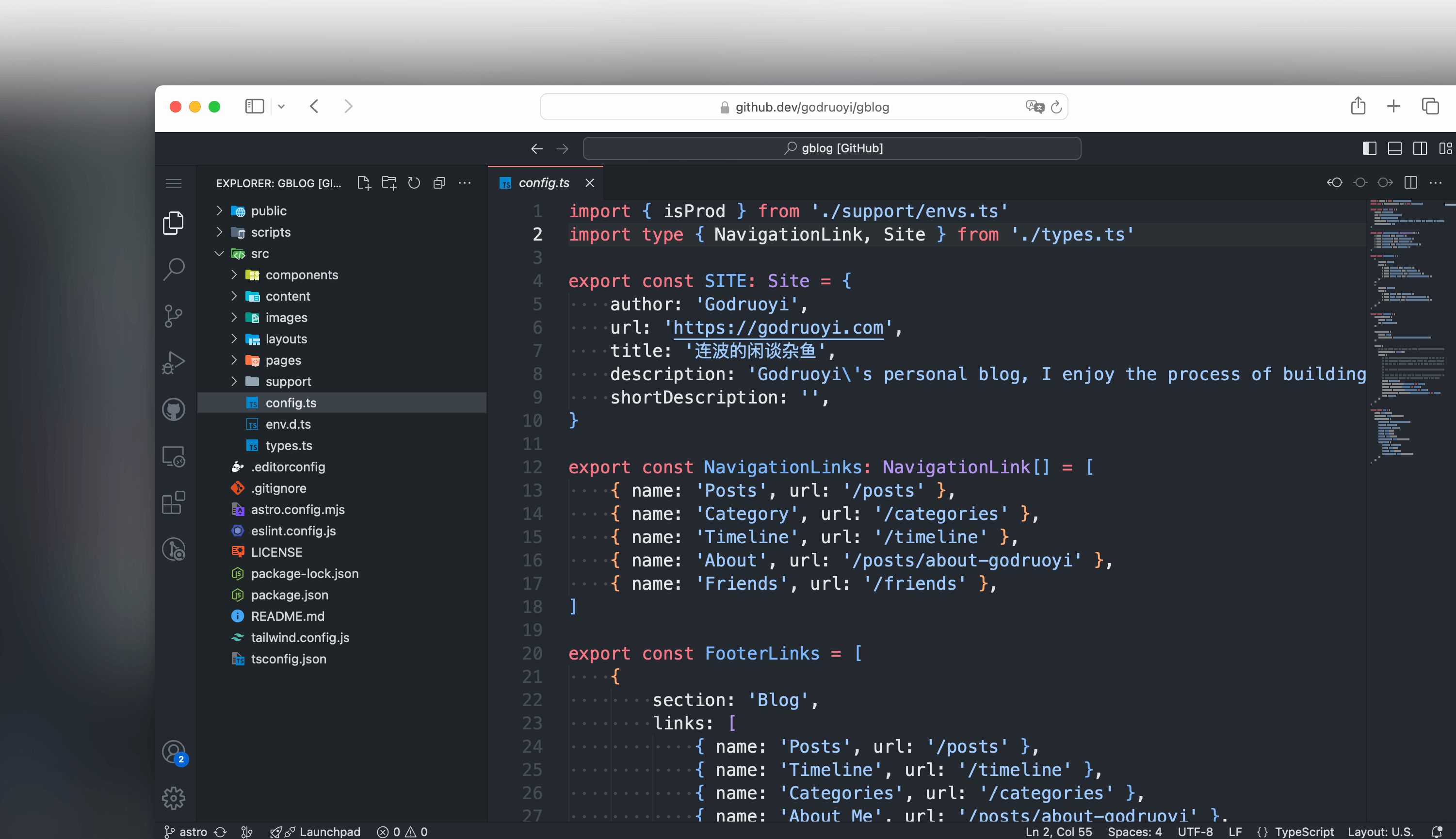1456x839 pixels.
Task: Open the GitHub view in activity bar
Action: point(174,410)
